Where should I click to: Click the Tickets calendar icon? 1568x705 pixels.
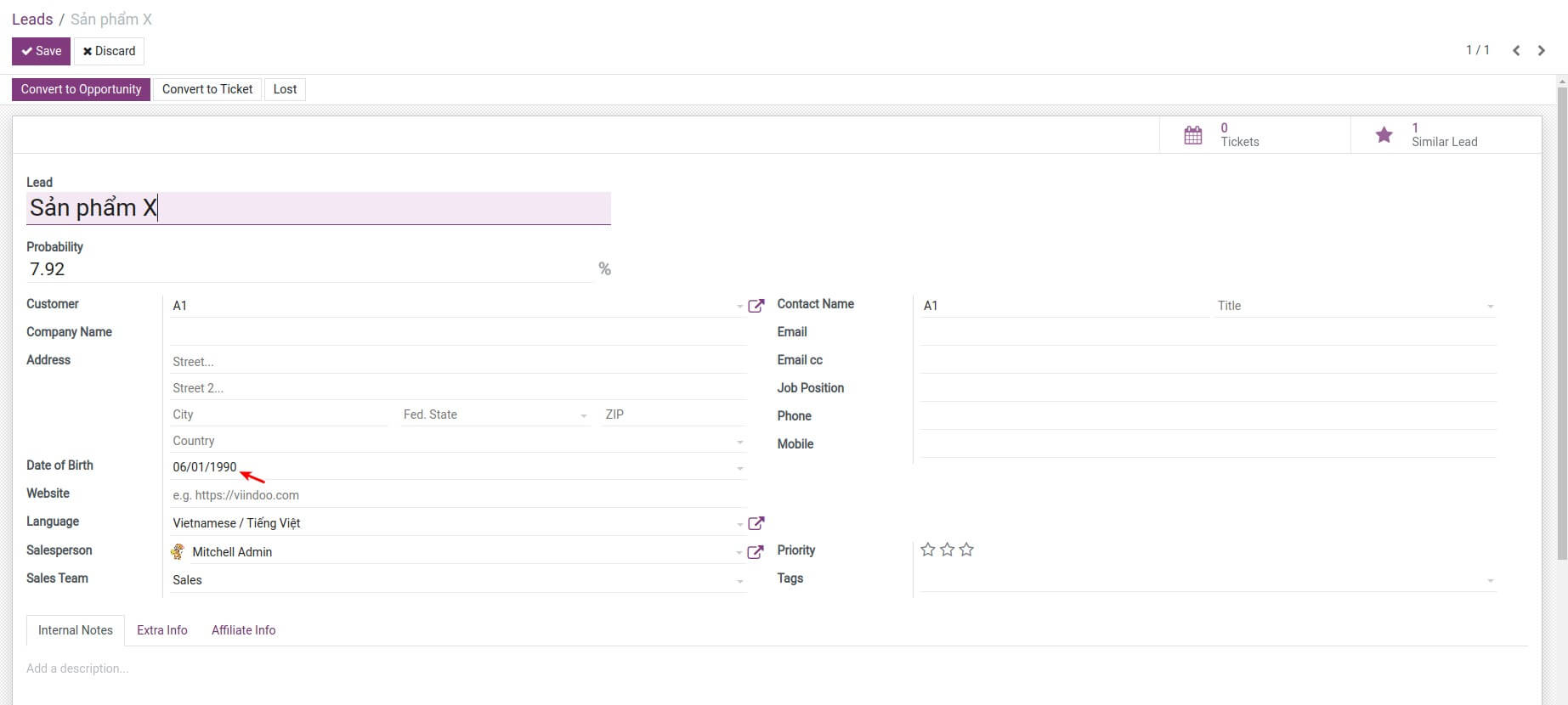click(1192, 135)
